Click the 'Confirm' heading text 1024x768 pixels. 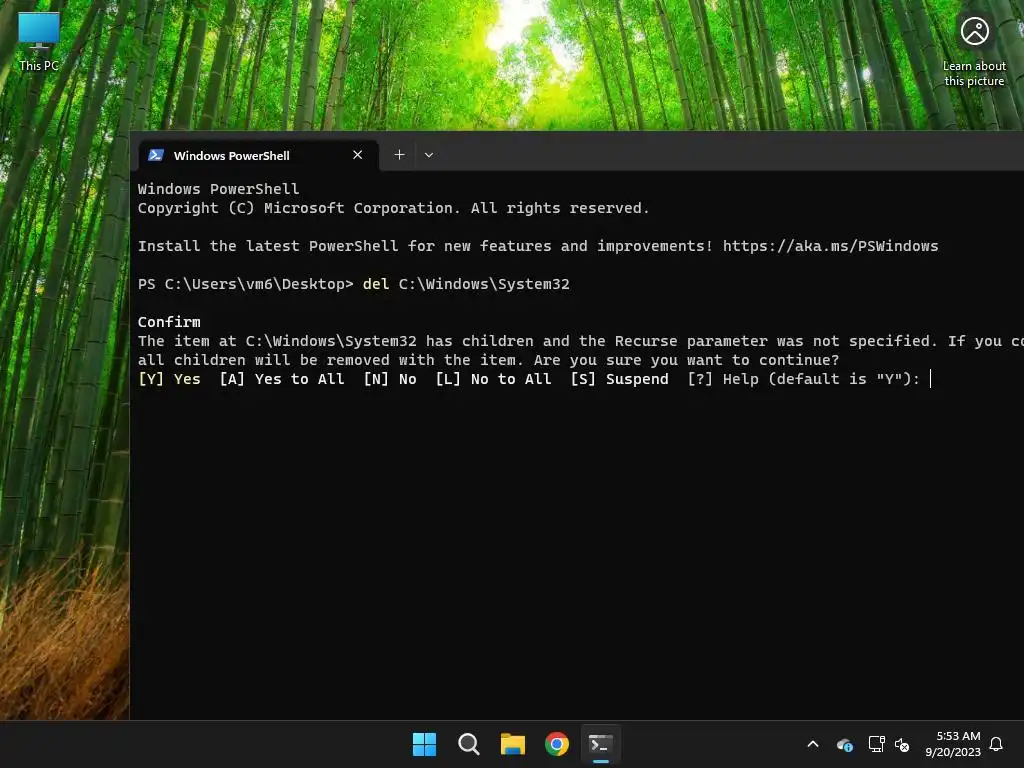[169, 322]
